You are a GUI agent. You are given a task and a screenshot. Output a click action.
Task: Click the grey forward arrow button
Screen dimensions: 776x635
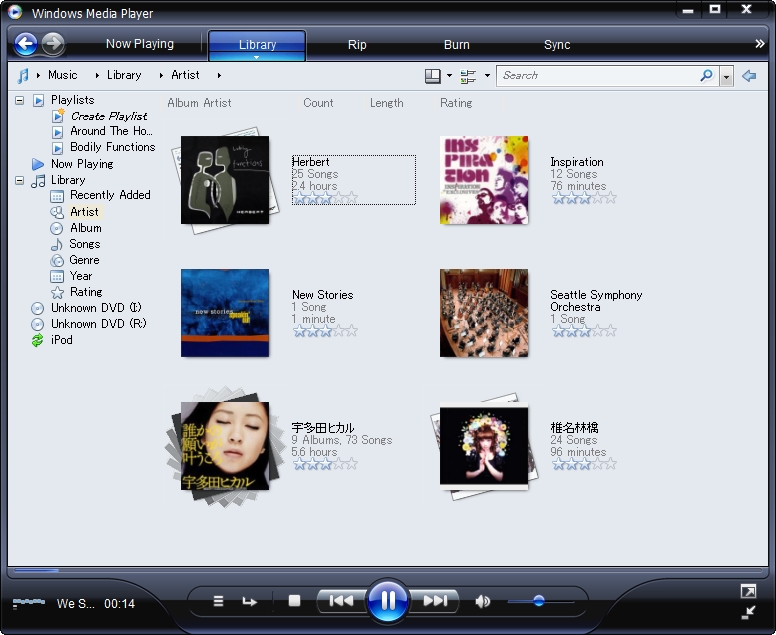click(x=53, y=44)
